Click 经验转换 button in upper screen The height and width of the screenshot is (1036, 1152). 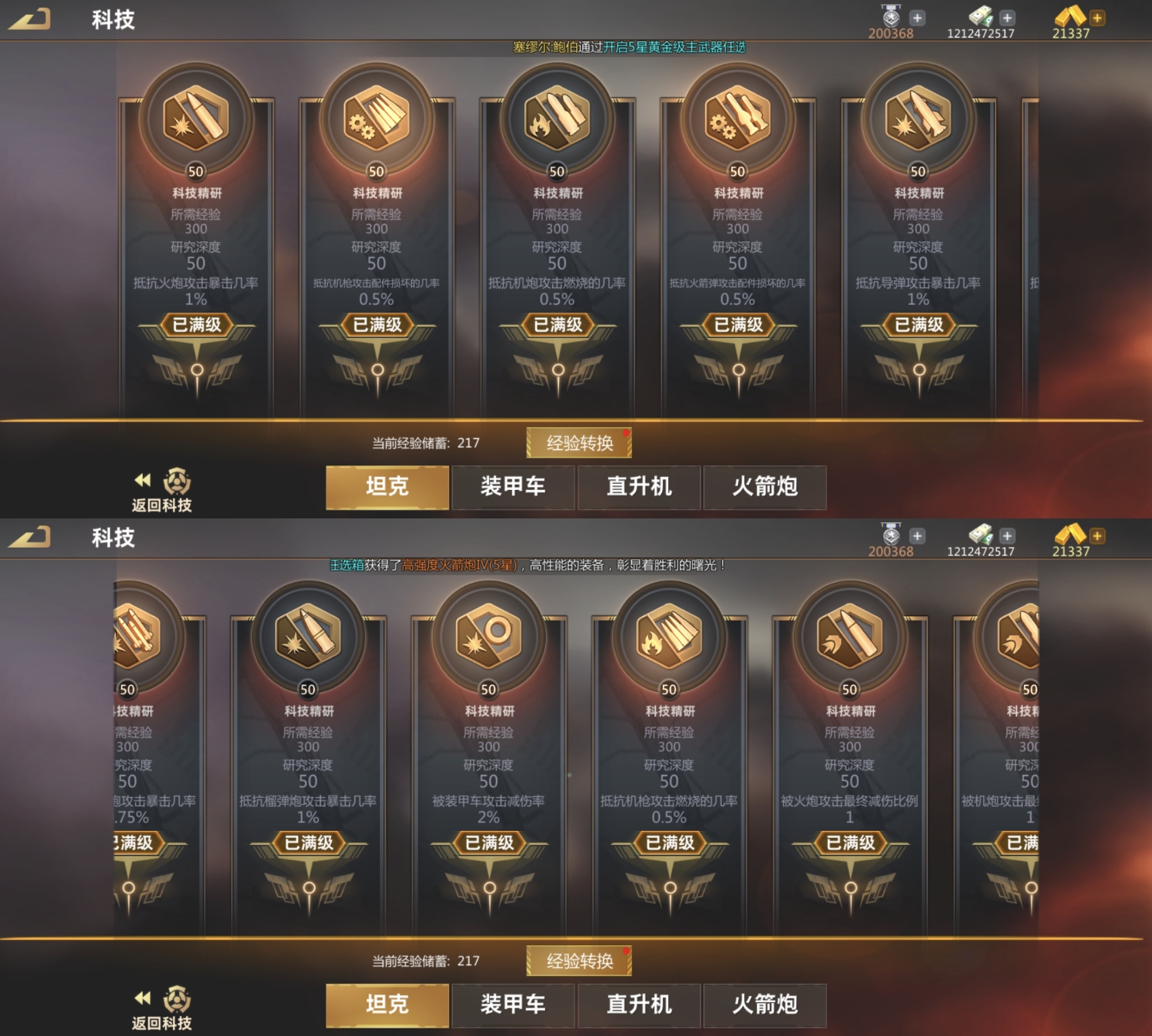coord(579,443)
